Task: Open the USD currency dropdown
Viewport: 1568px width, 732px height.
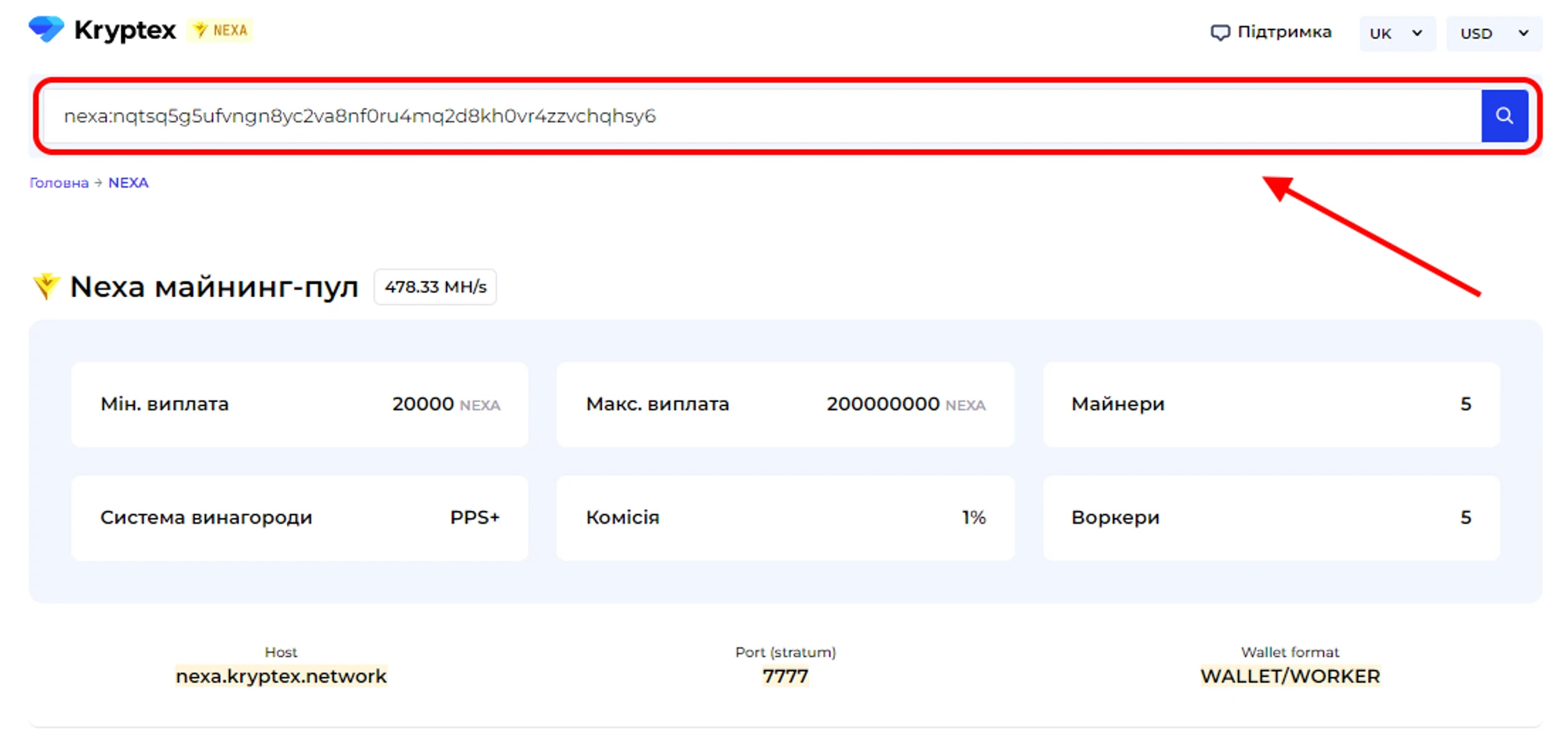Action: point(1494,34)
